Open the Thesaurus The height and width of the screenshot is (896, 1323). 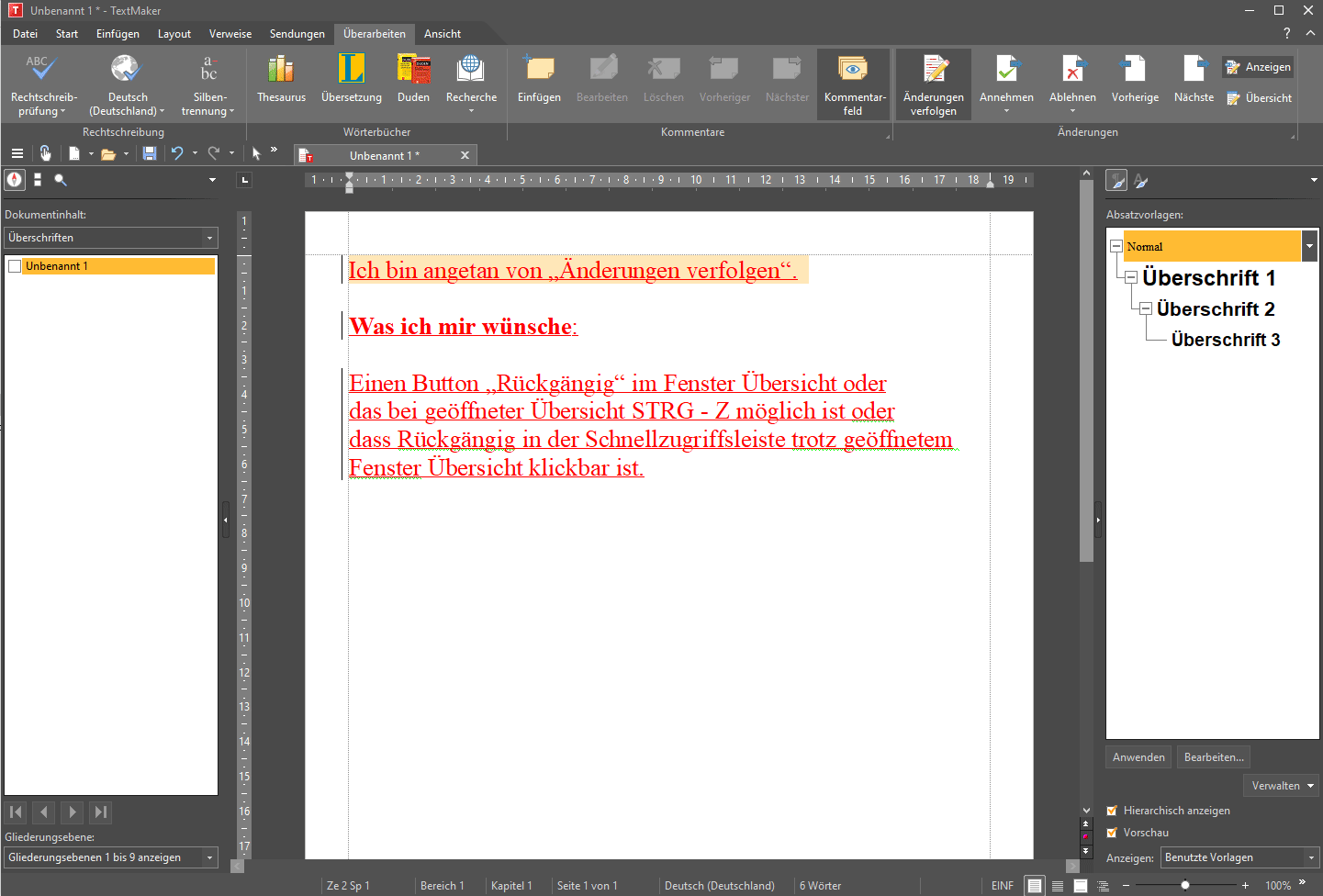[281, 80]
